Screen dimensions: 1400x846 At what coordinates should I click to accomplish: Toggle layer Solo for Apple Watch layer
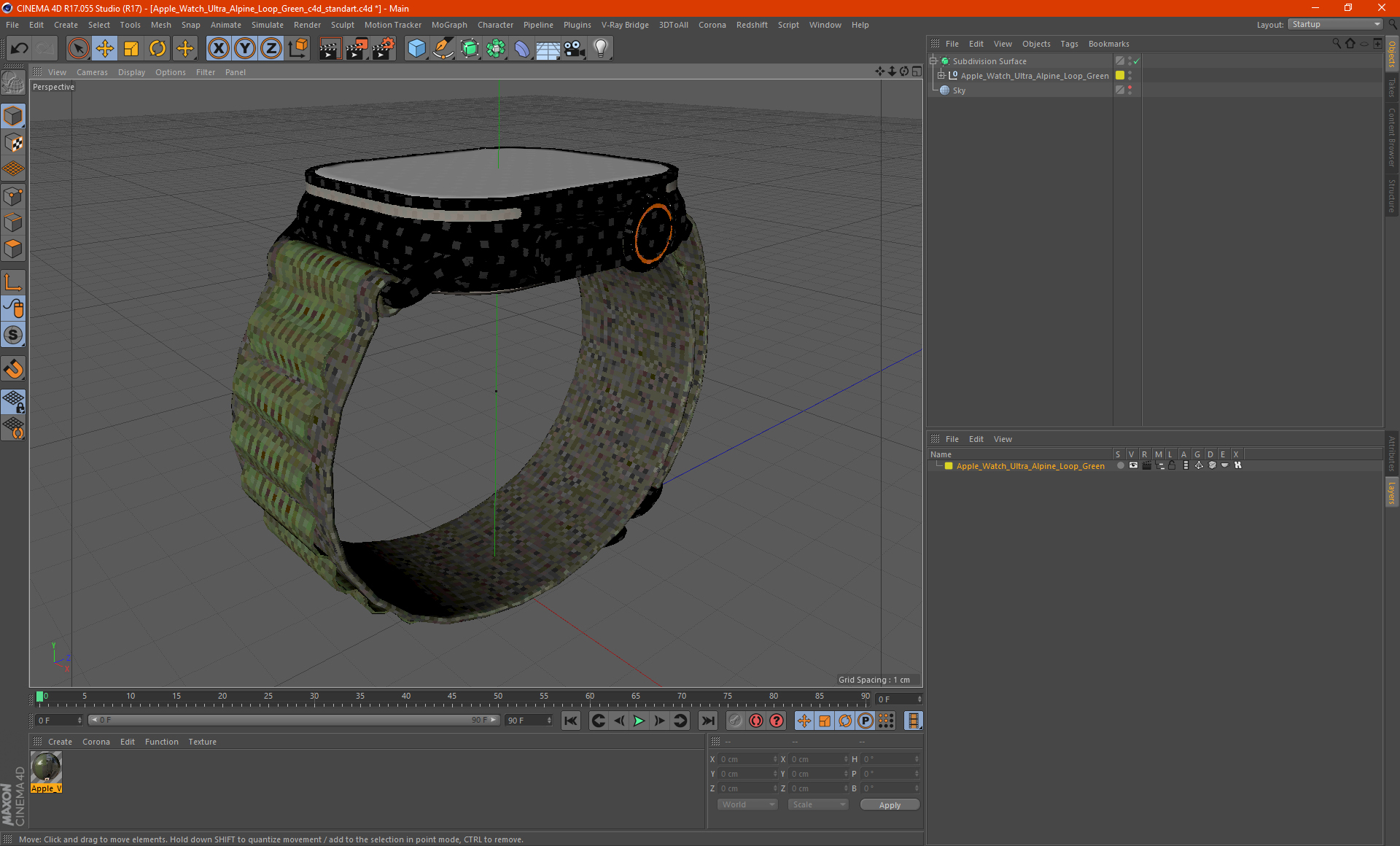click(x=1120, y=465)
